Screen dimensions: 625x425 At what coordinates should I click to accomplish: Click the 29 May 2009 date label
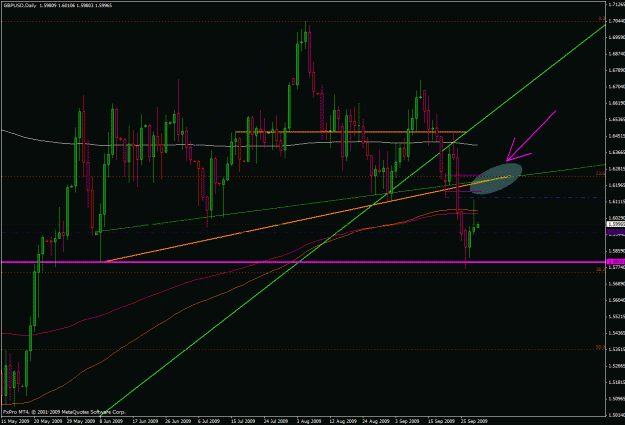81,421
